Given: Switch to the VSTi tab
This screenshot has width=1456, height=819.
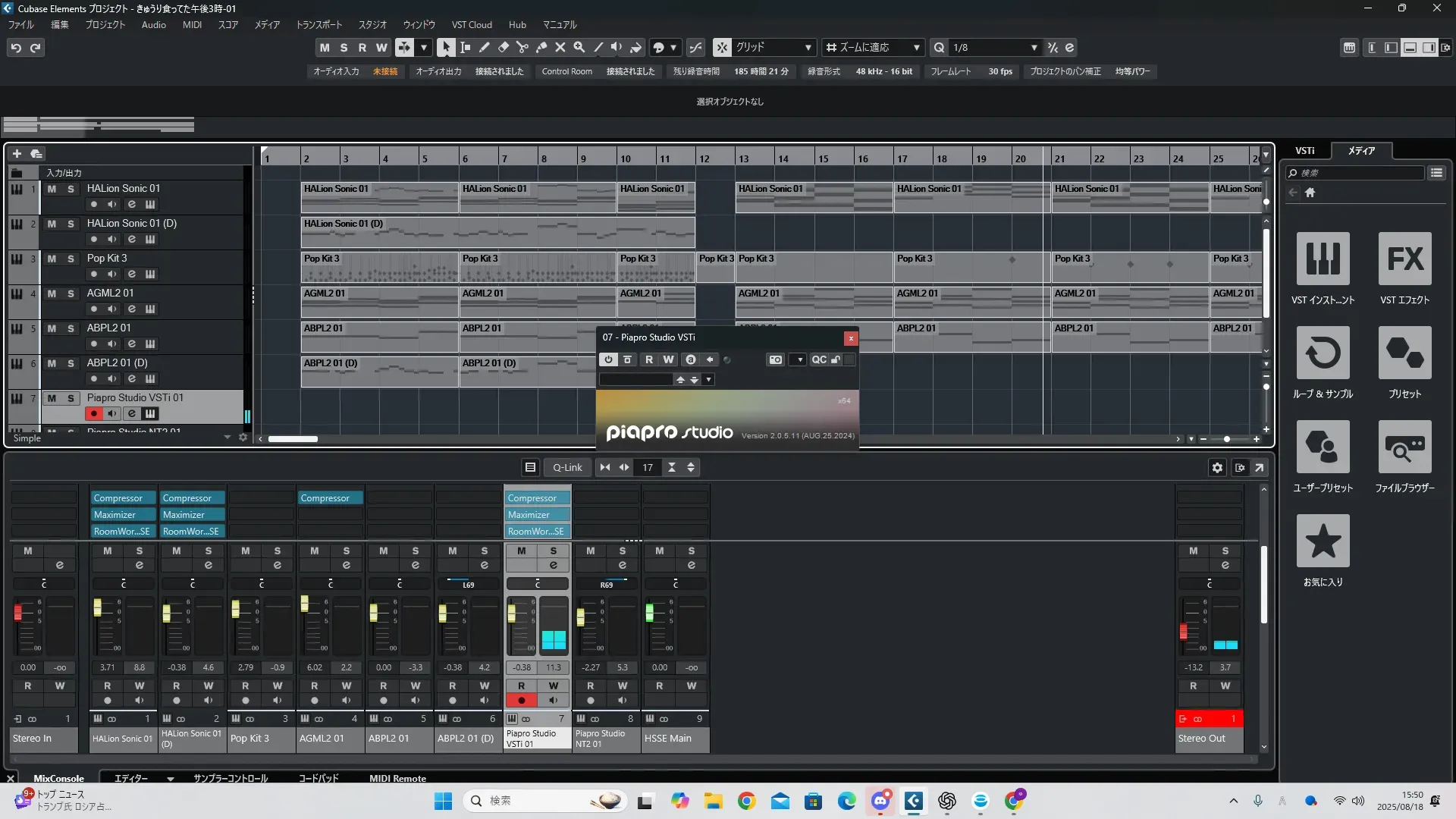Looking at the screenshot, I should [x=1304, y=151].
